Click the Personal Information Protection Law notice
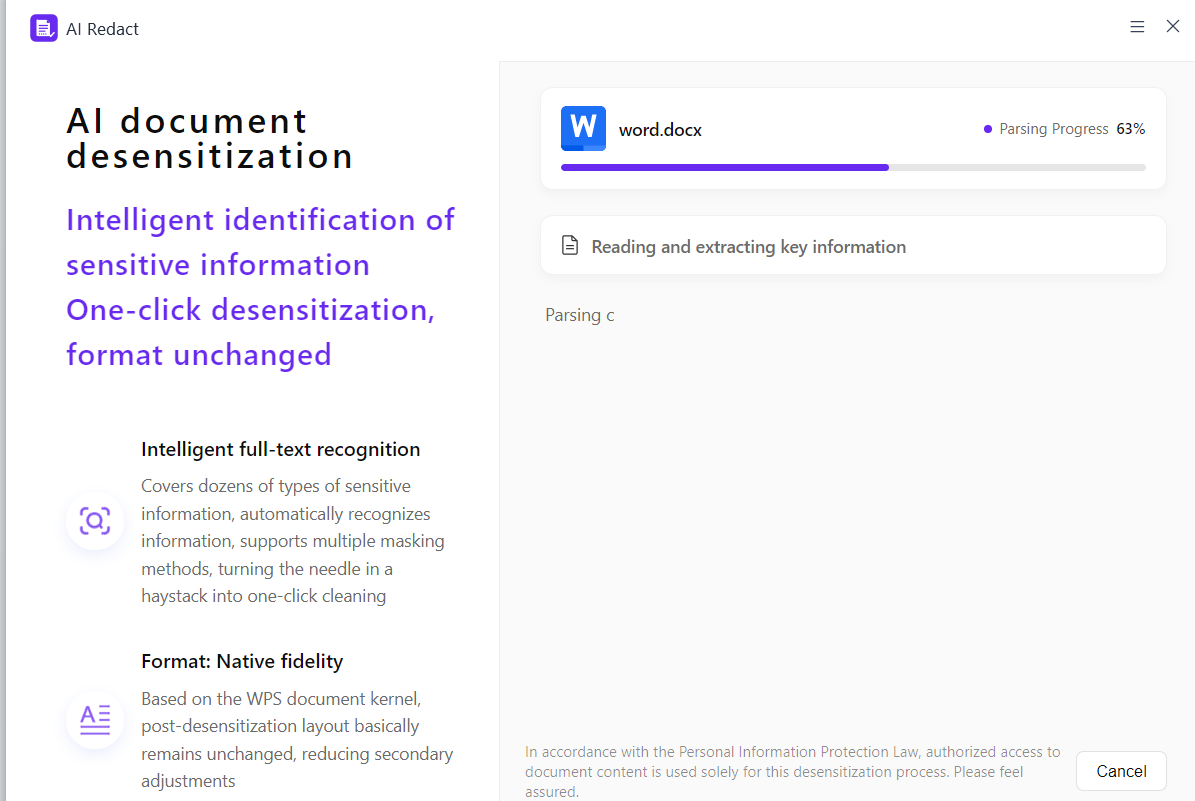This screenshot has height=801, width=1195. (793, 771)
